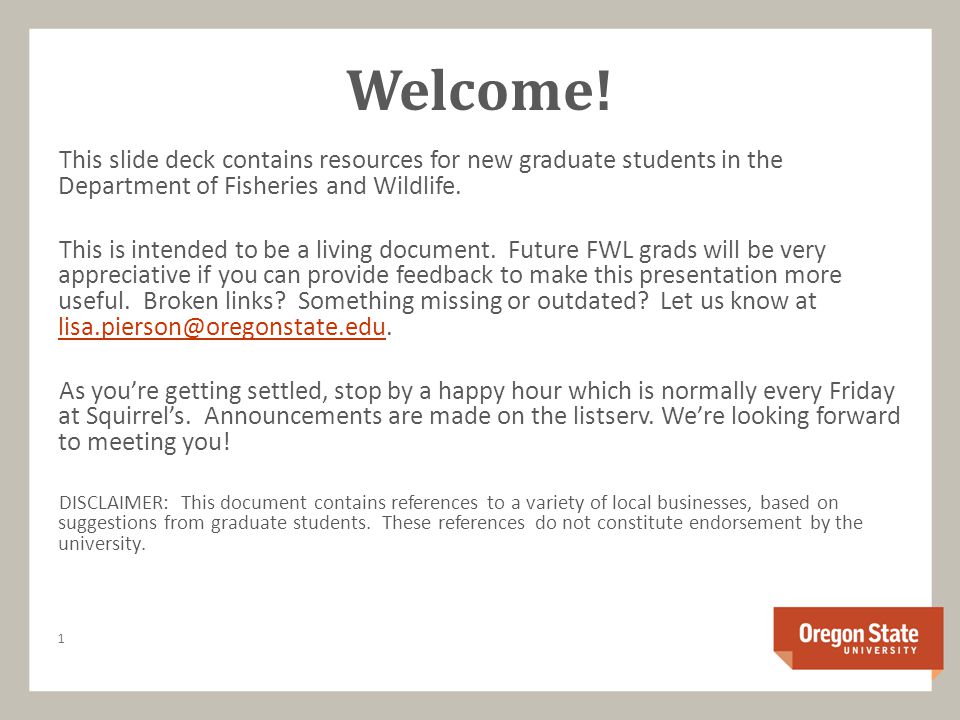Click the word 'Friday' in third paragraph

(x=862, y=391)
